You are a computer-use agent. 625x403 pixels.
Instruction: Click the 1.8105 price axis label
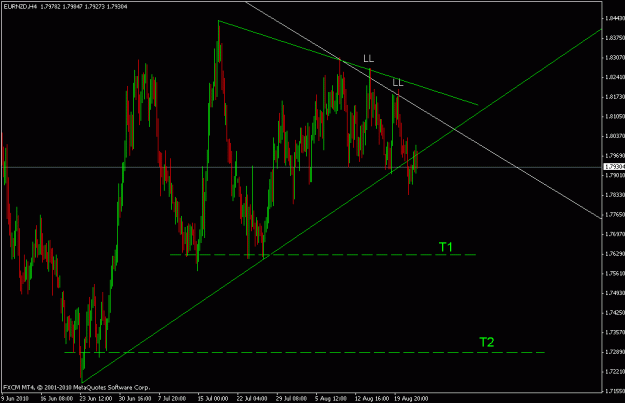[x=615, y=116]
